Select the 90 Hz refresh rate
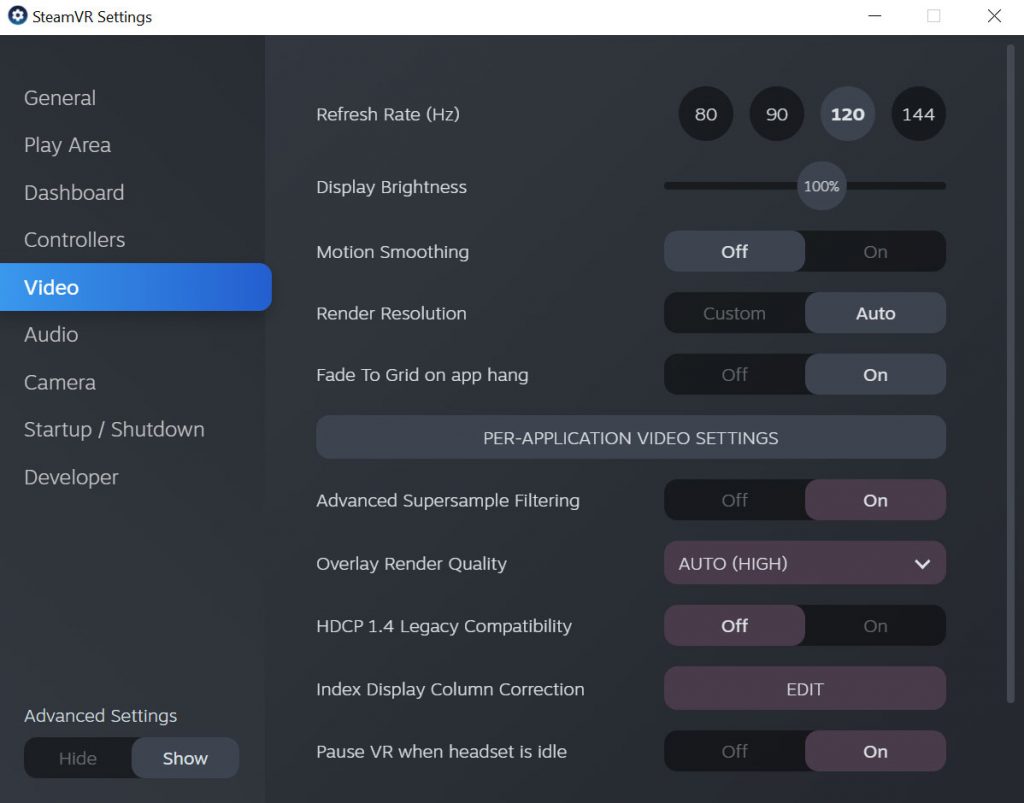 [777, 114]
